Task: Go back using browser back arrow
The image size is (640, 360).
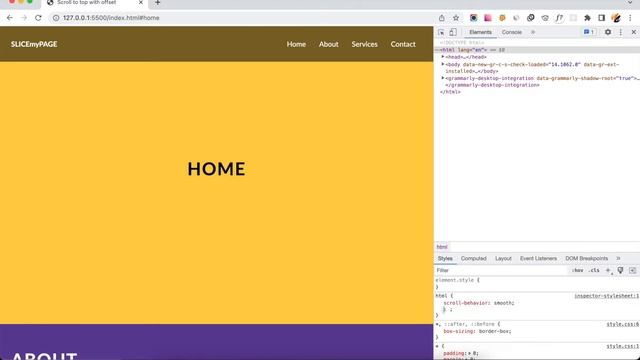Action: 10,18
